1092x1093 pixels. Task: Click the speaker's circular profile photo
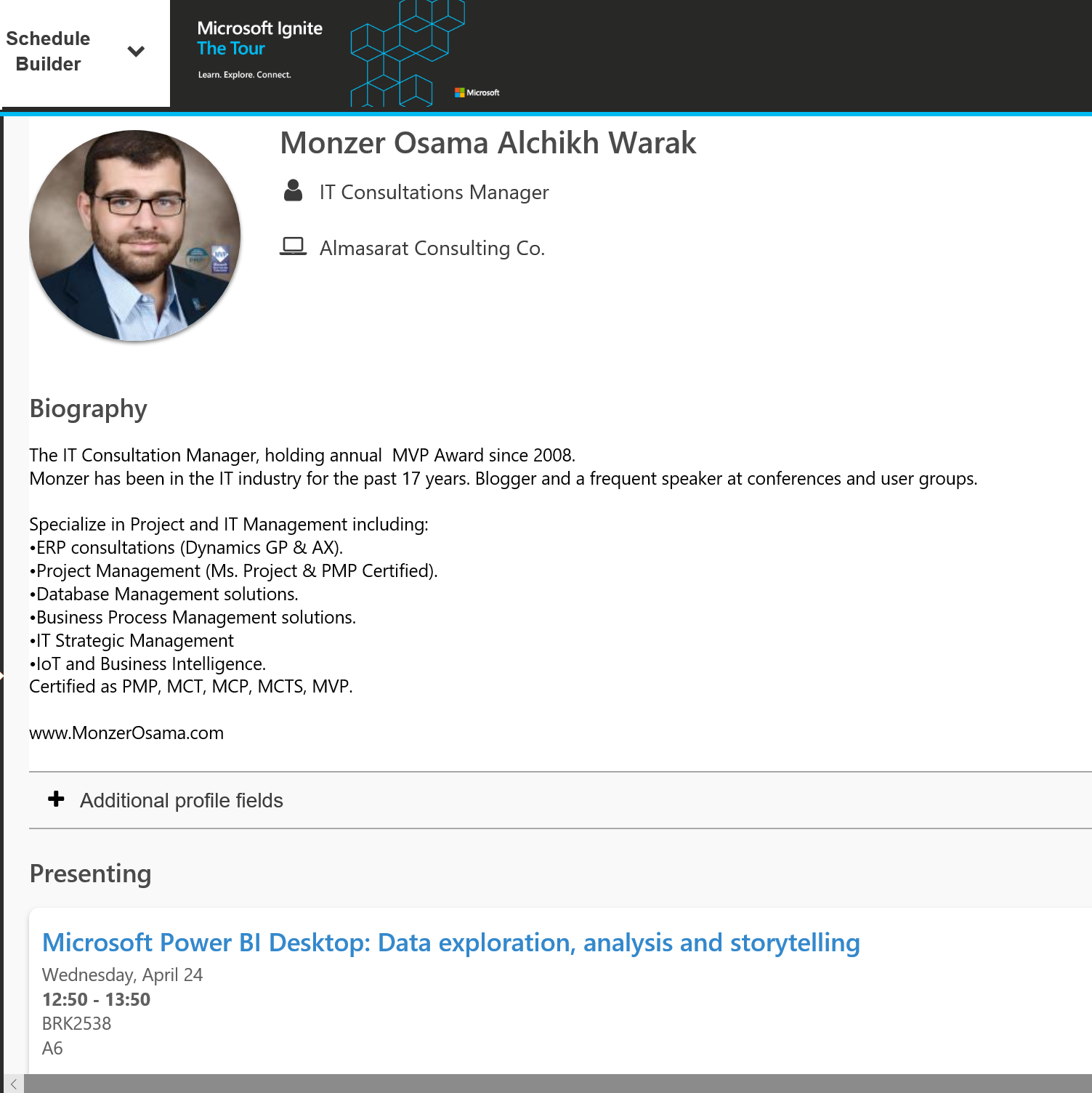pos(135,235)
